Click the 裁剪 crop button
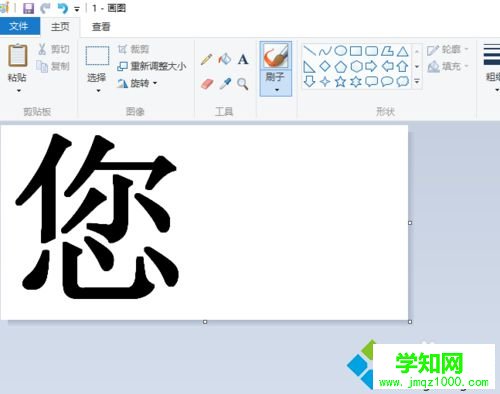Viewport: 500px width, 394px height. tap(133, 49)
